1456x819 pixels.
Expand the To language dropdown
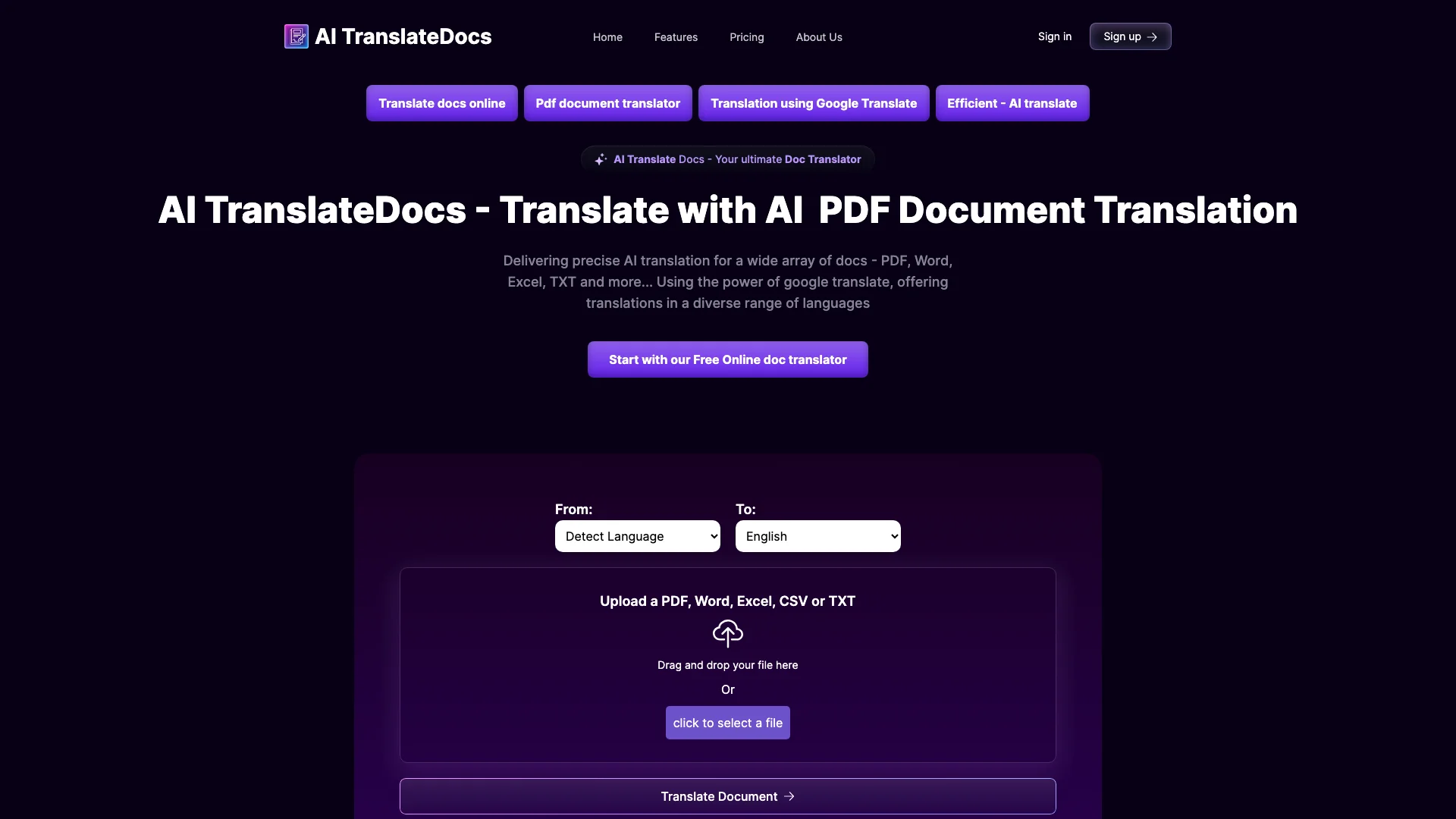coord(817,536)
